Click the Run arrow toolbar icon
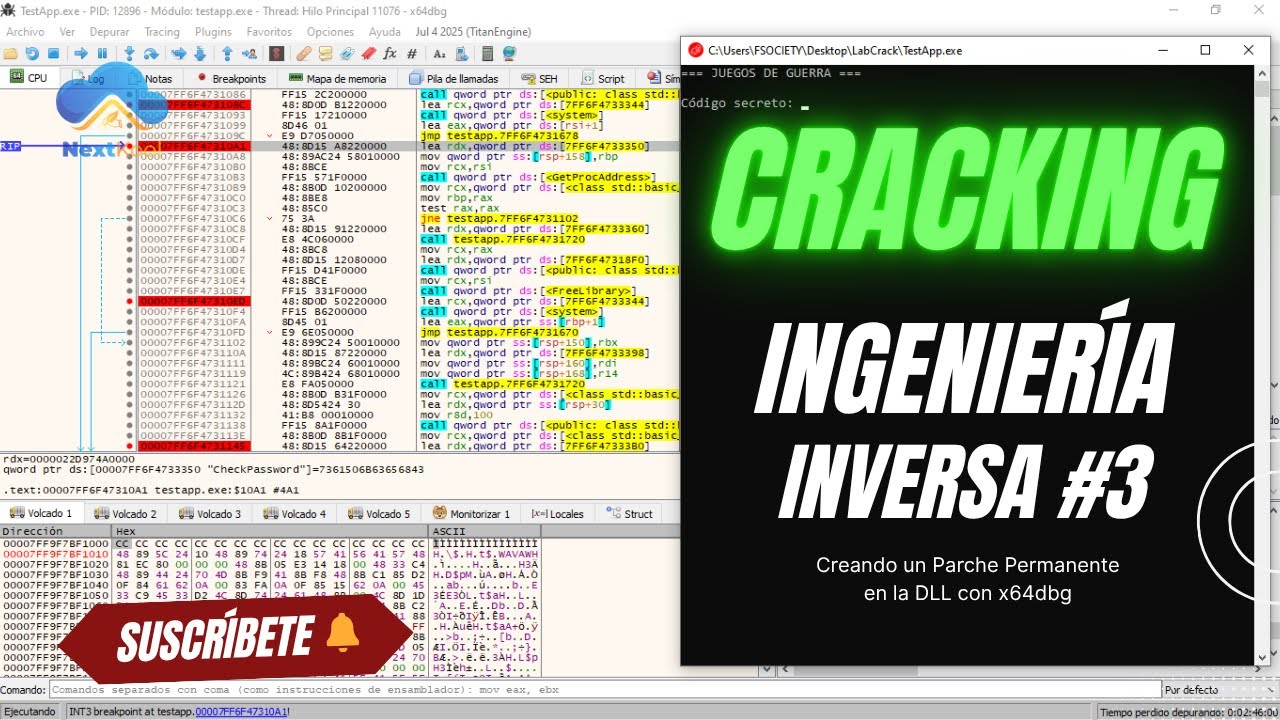Screen dimensions: 1280x720 tap(81, 53)
